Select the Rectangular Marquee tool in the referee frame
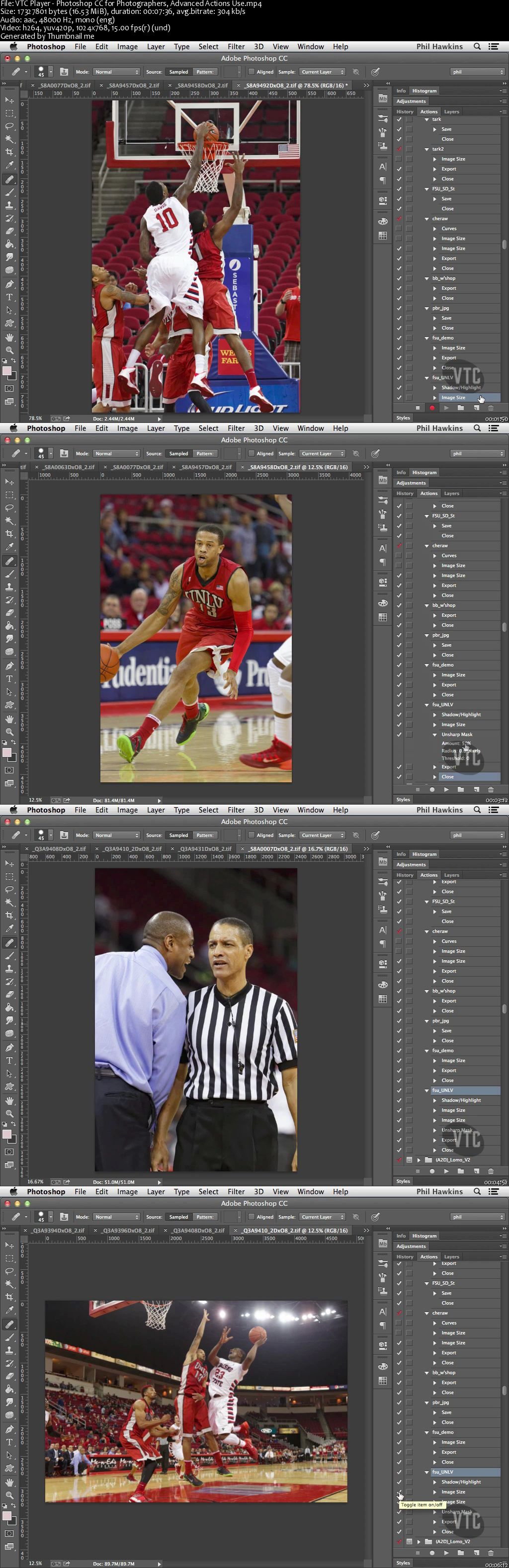This screenshot has height=1568, width=509. coord(9,877)
